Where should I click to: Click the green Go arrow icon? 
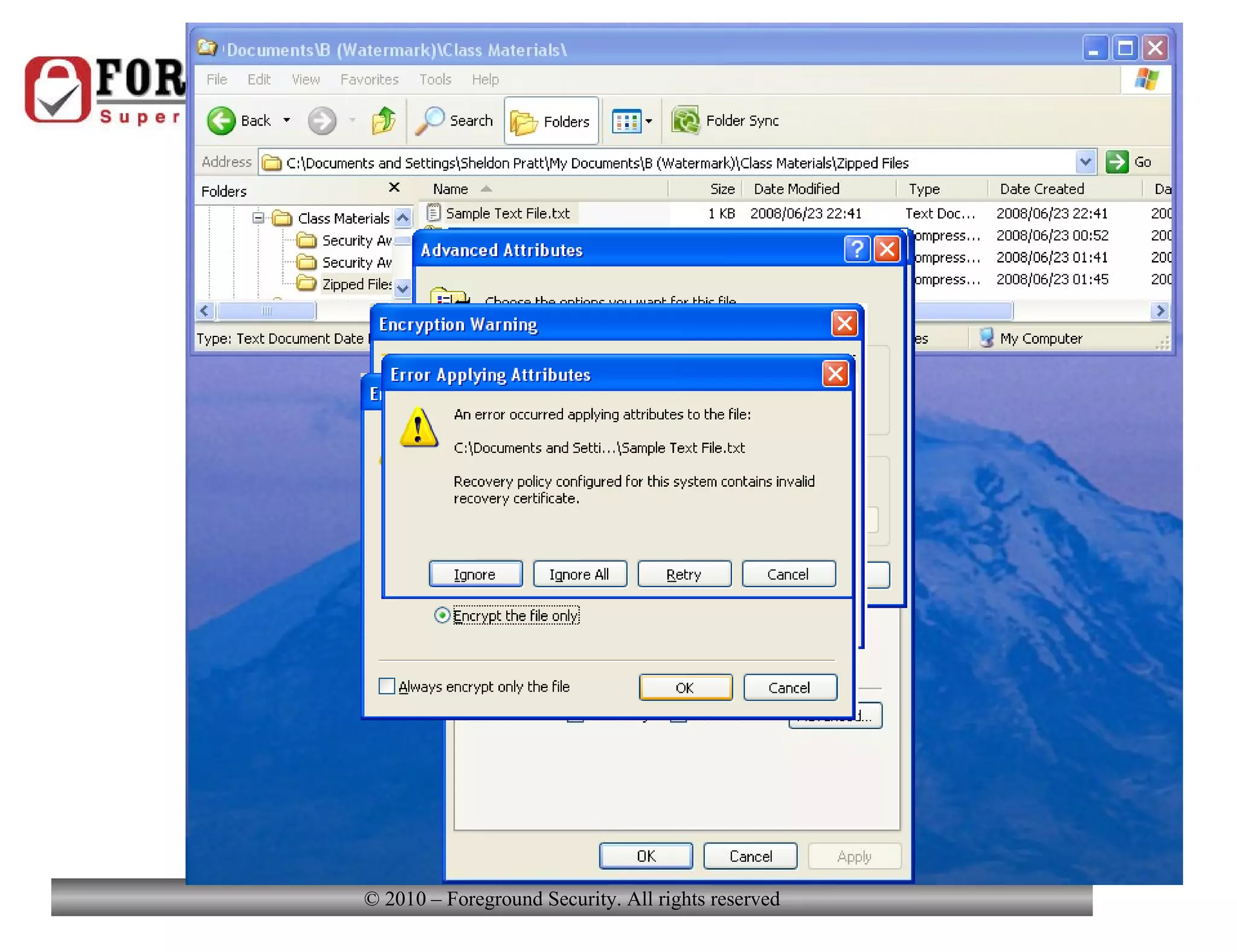tap(1117, 162)
